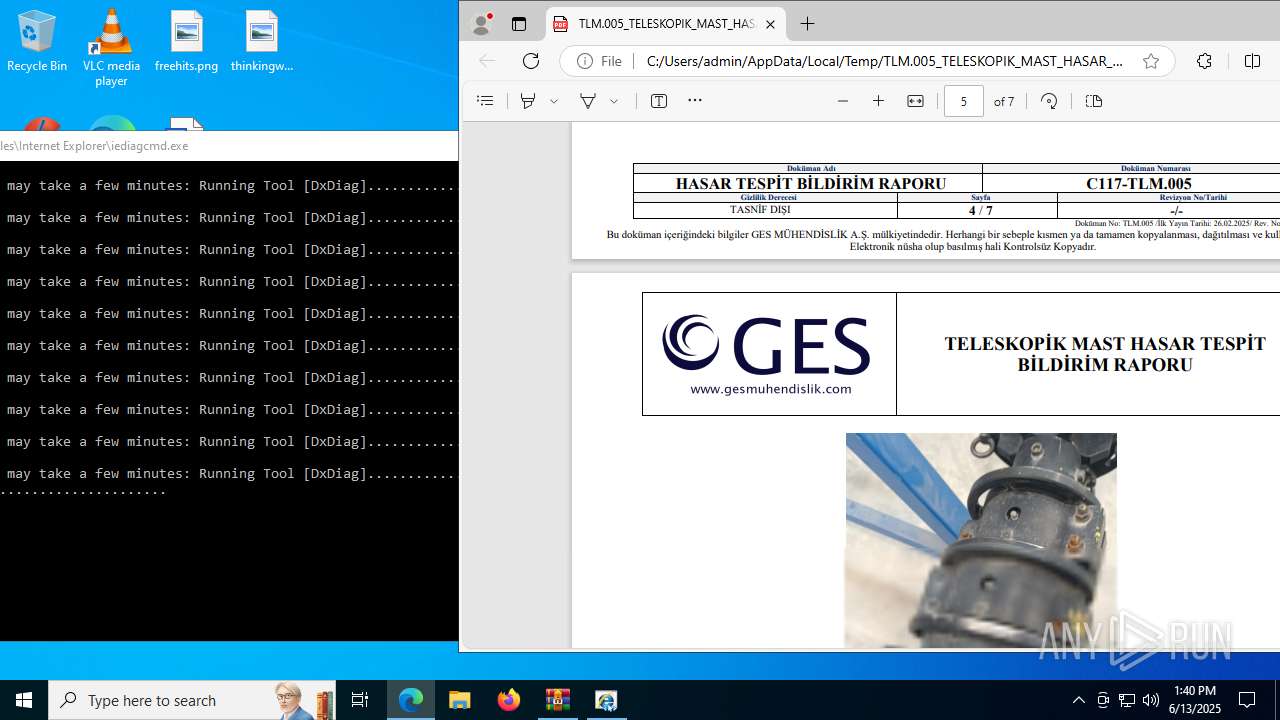Click the PDF page number field
The height and width of the screenshot is (720, 1280).
pyautogui.click(x=963, y=101)
